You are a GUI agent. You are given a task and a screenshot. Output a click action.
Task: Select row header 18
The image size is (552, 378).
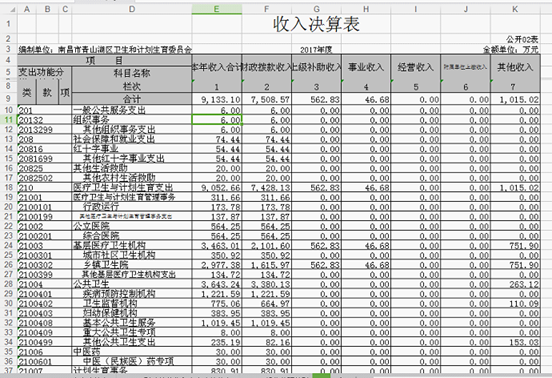pos(8,188)
